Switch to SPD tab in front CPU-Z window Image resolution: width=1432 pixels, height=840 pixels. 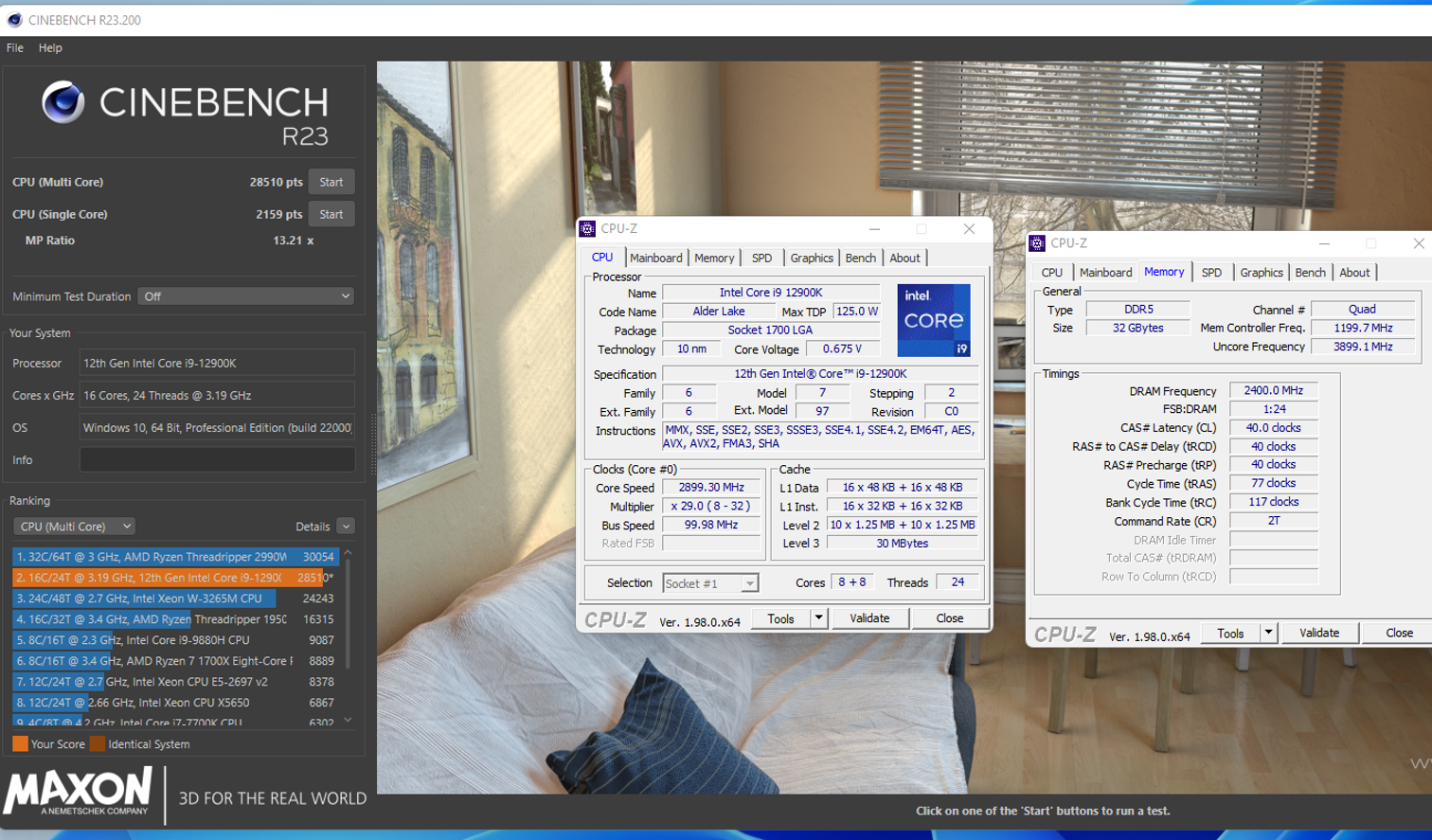(761, 258)
